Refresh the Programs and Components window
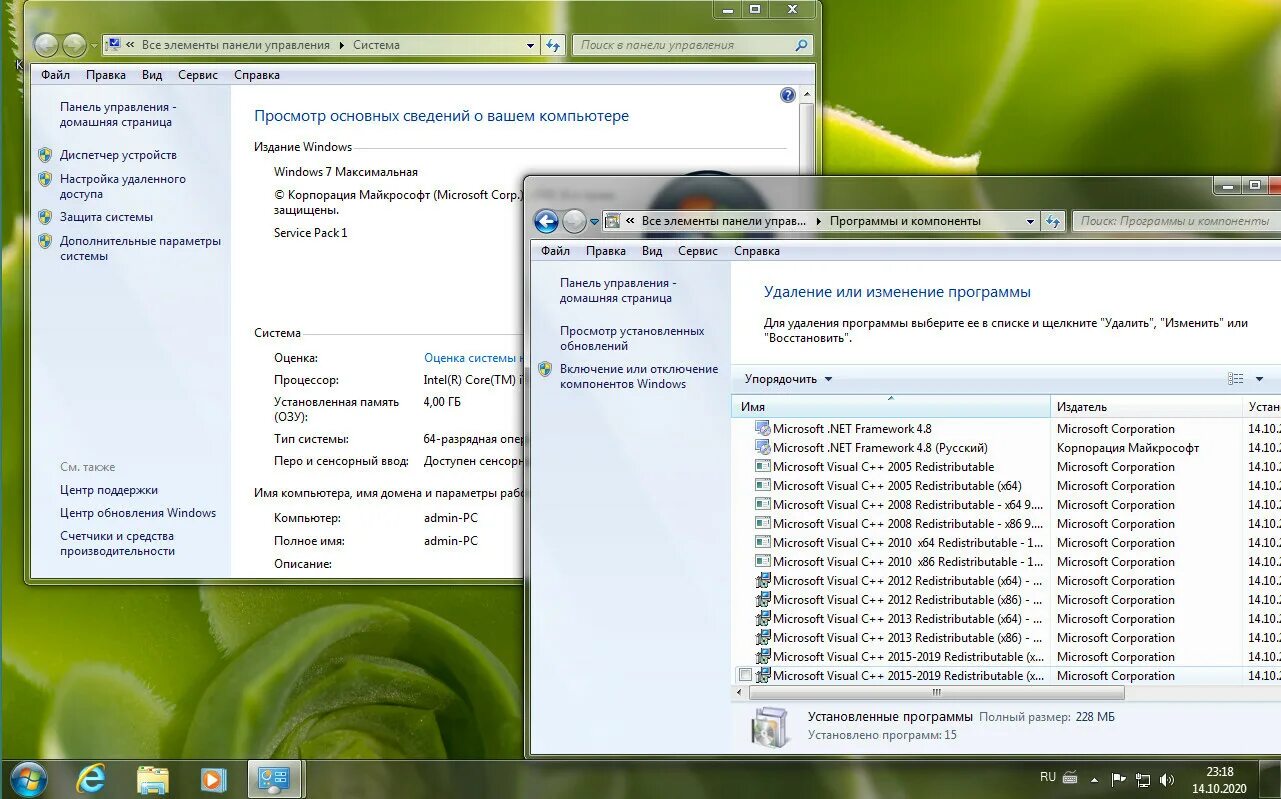This screenshot has width=1281, height=799. coord(1052,221)
